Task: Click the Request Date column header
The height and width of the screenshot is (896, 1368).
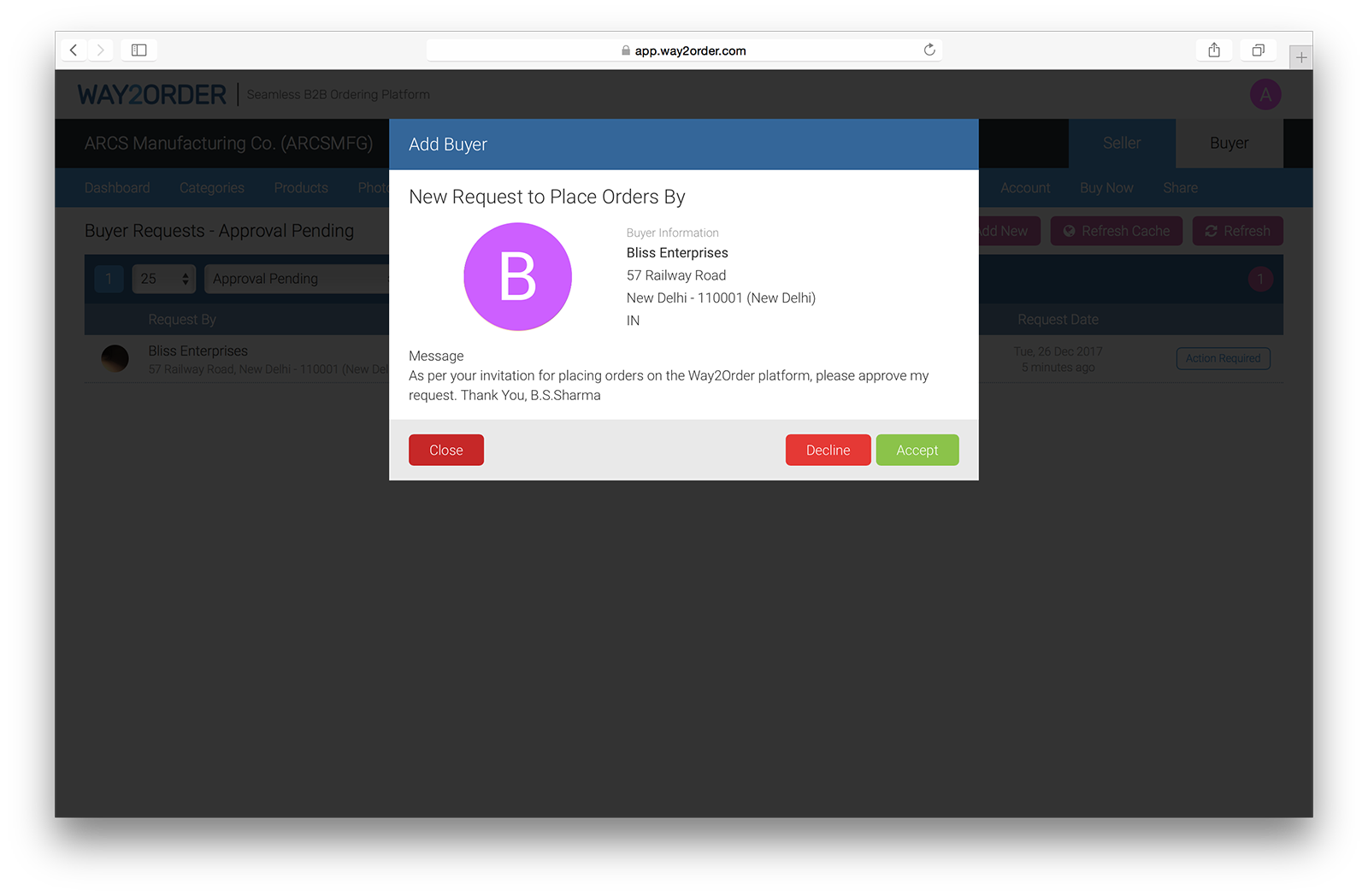Action: [x=1058, y=320]
